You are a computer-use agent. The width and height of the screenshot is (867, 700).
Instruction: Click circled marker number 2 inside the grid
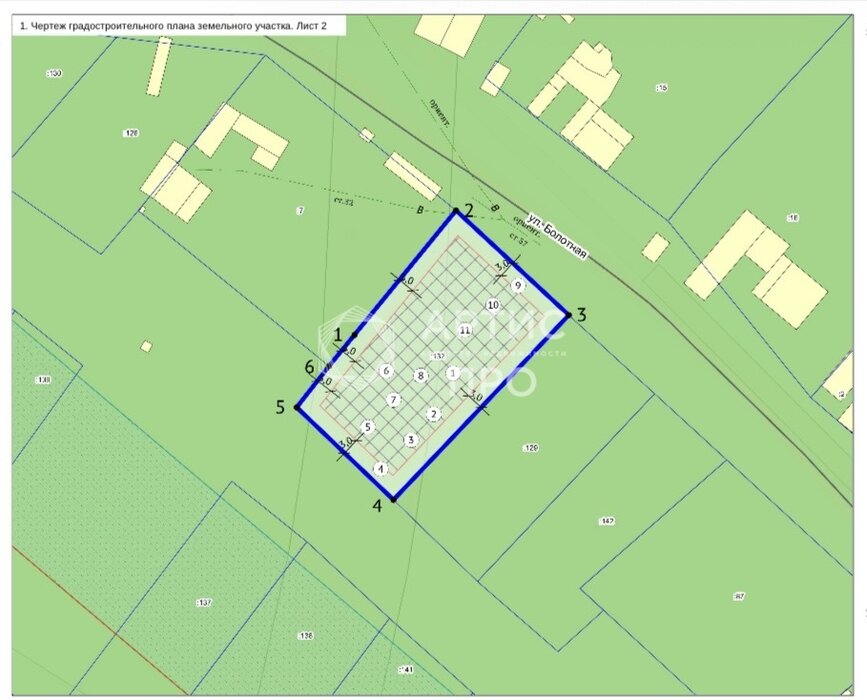click(434, 414)
